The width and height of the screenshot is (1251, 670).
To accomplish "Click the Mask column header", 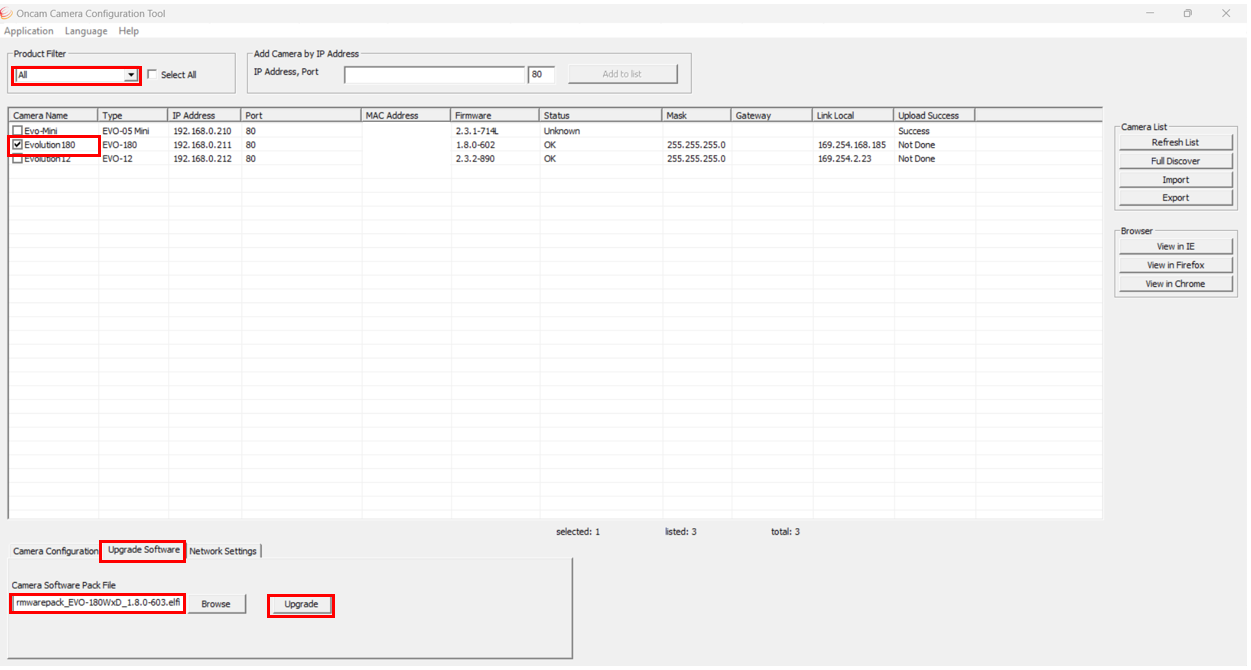I will (x=696, y=116).
